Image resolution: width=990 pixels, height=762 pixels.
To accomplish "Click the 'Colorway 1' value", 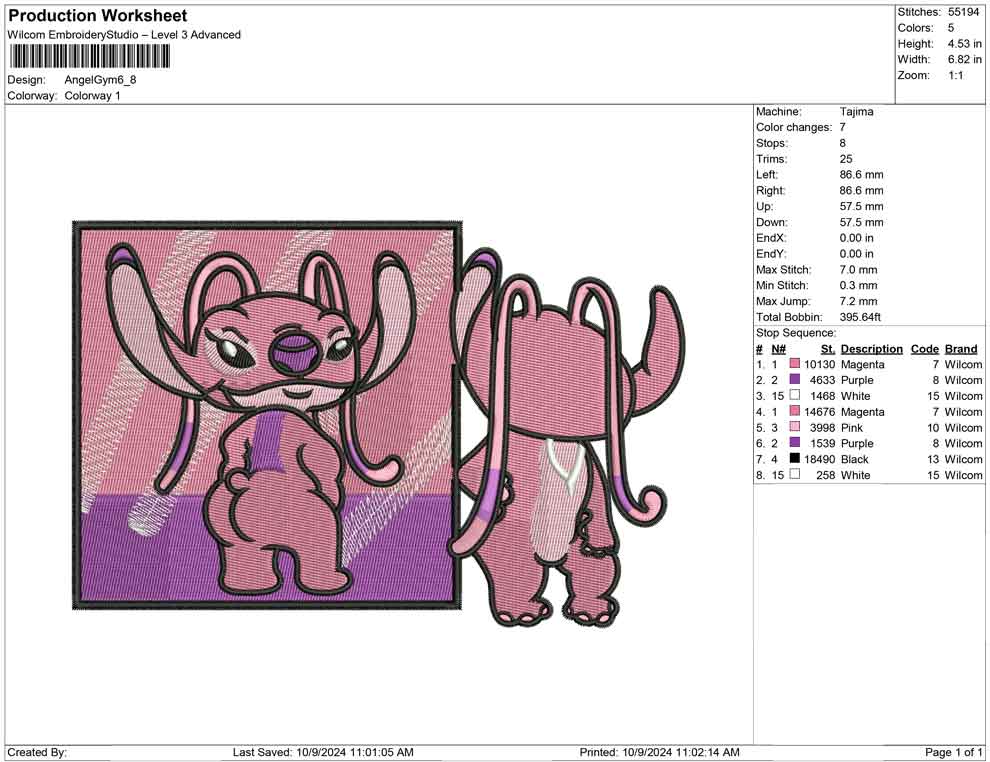I will tap(92, 96).
